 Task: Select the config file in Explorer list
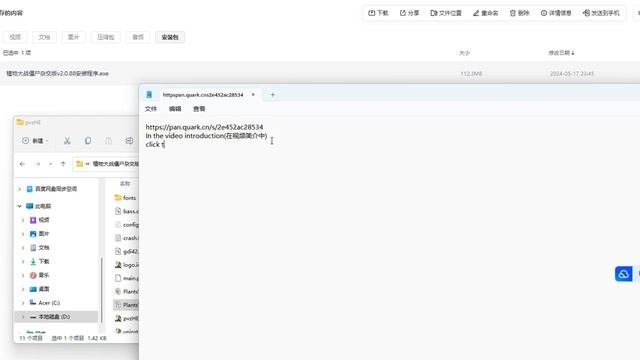(x=127, y=224)
